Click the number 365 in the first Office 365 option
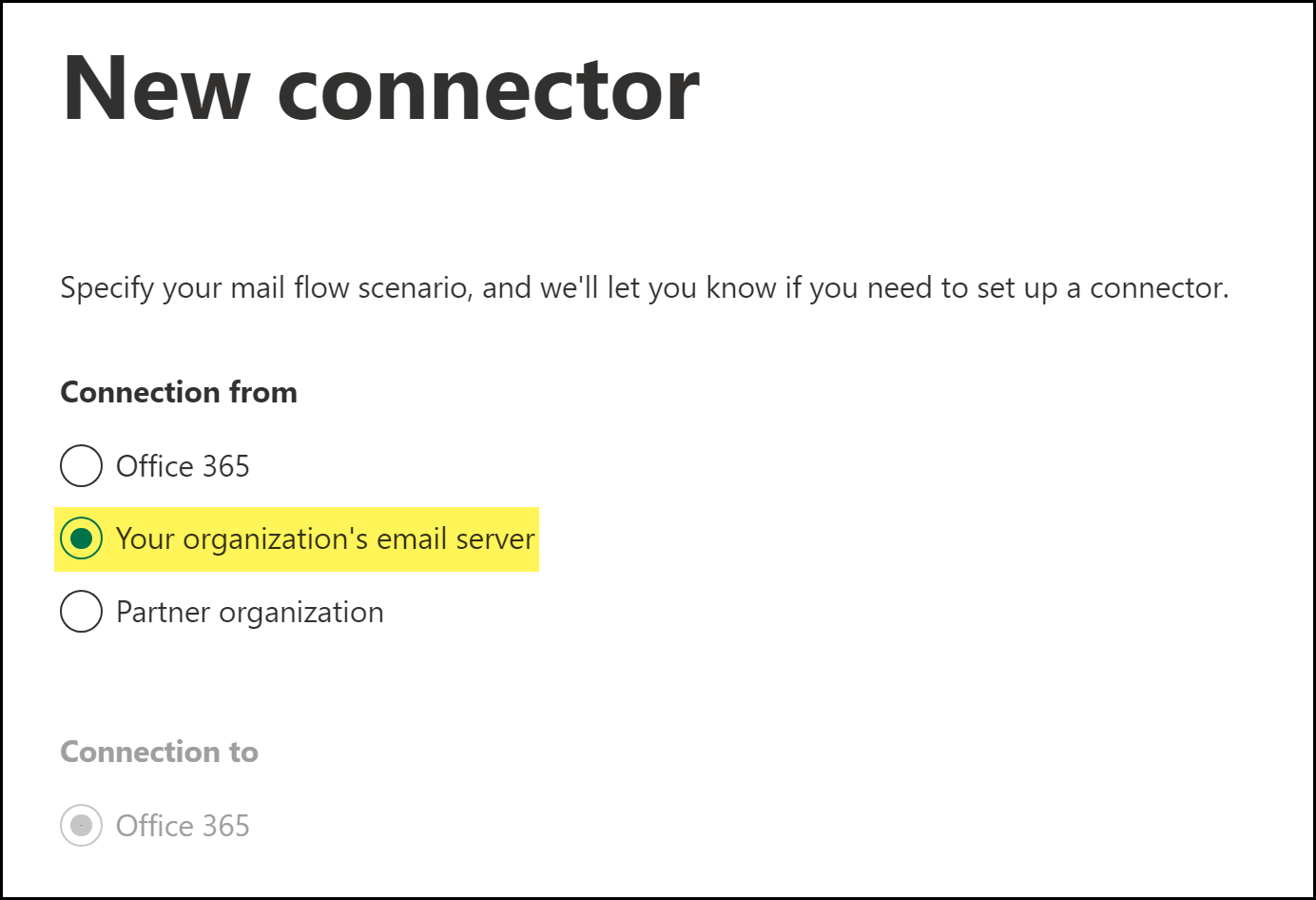Screen dimensions: 1316x900 tap(226, 466)
